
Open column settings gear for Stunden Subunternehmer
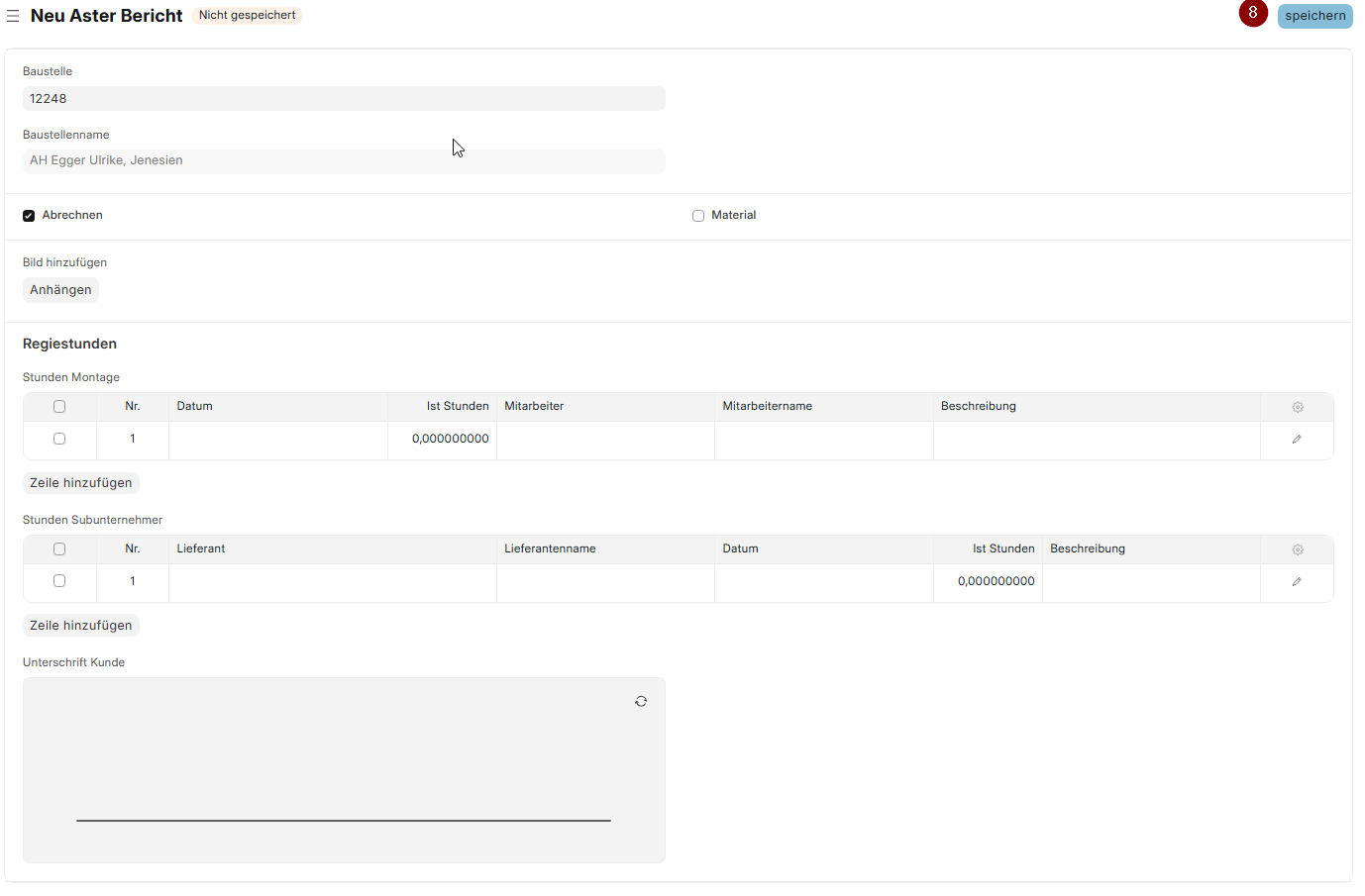click(x=1297, y=549)
